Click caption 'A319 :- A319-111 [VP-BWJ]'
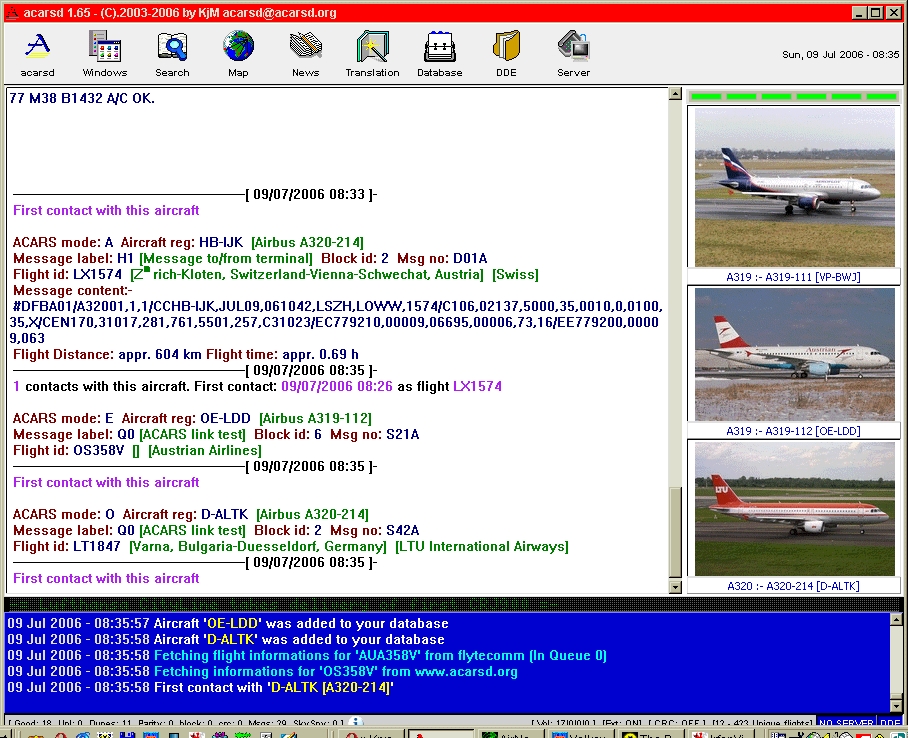The height and width of the screenshot is (738, 908). pyautogui.click(x=793, y=277)
